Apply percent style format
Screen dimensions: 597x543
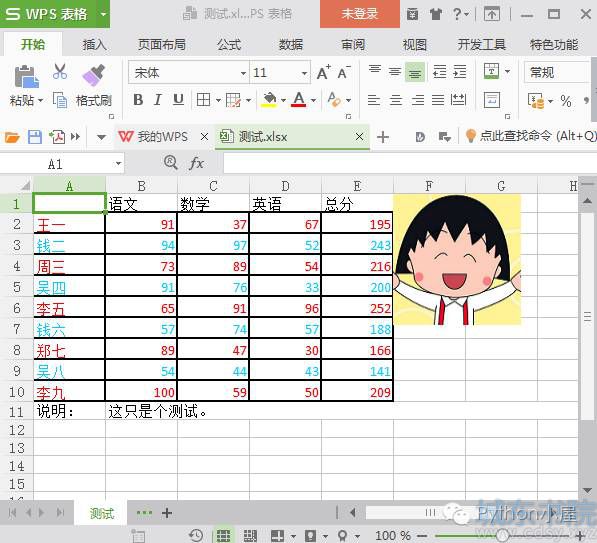click(566, 101)
